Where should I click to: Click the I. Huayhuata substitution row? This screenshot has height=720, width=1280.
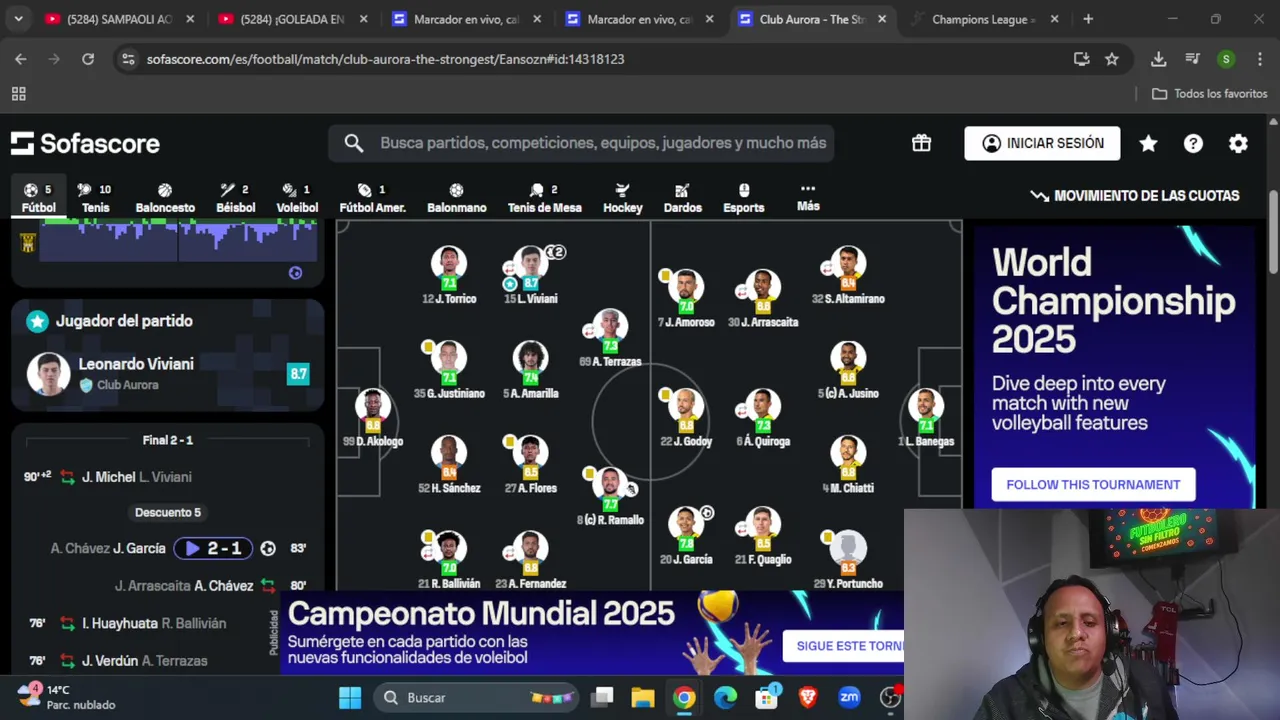pos(168,623)
